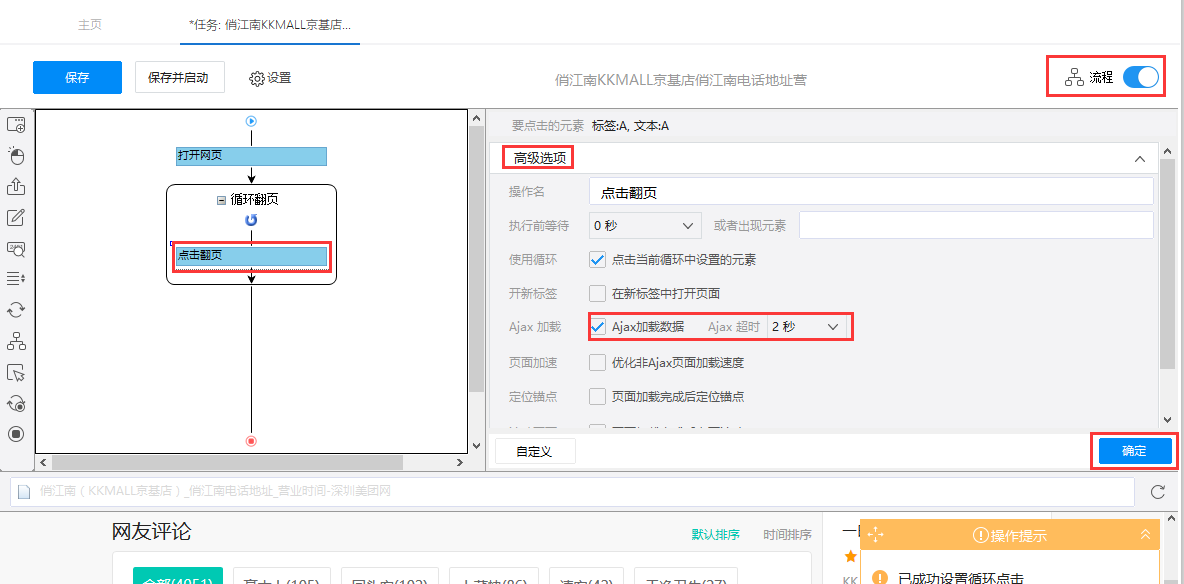
Task: Select the branch condition tool icon
Action: tap(16, 341)
